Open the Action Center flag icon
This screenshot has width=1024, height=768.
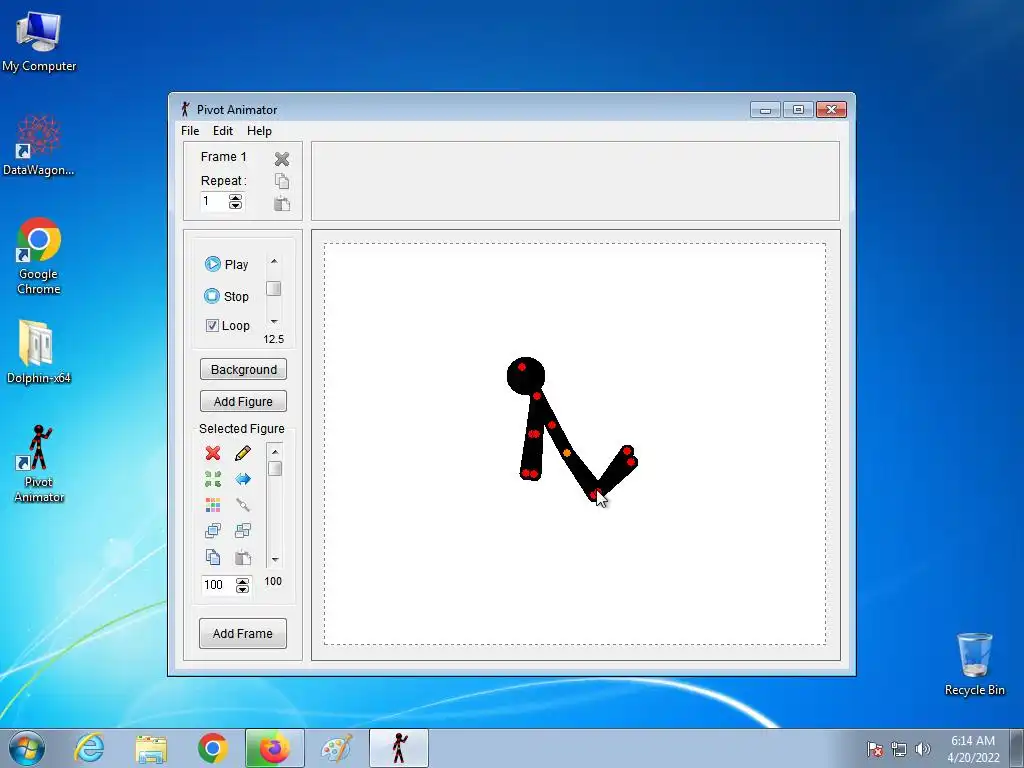click(875, 749)
